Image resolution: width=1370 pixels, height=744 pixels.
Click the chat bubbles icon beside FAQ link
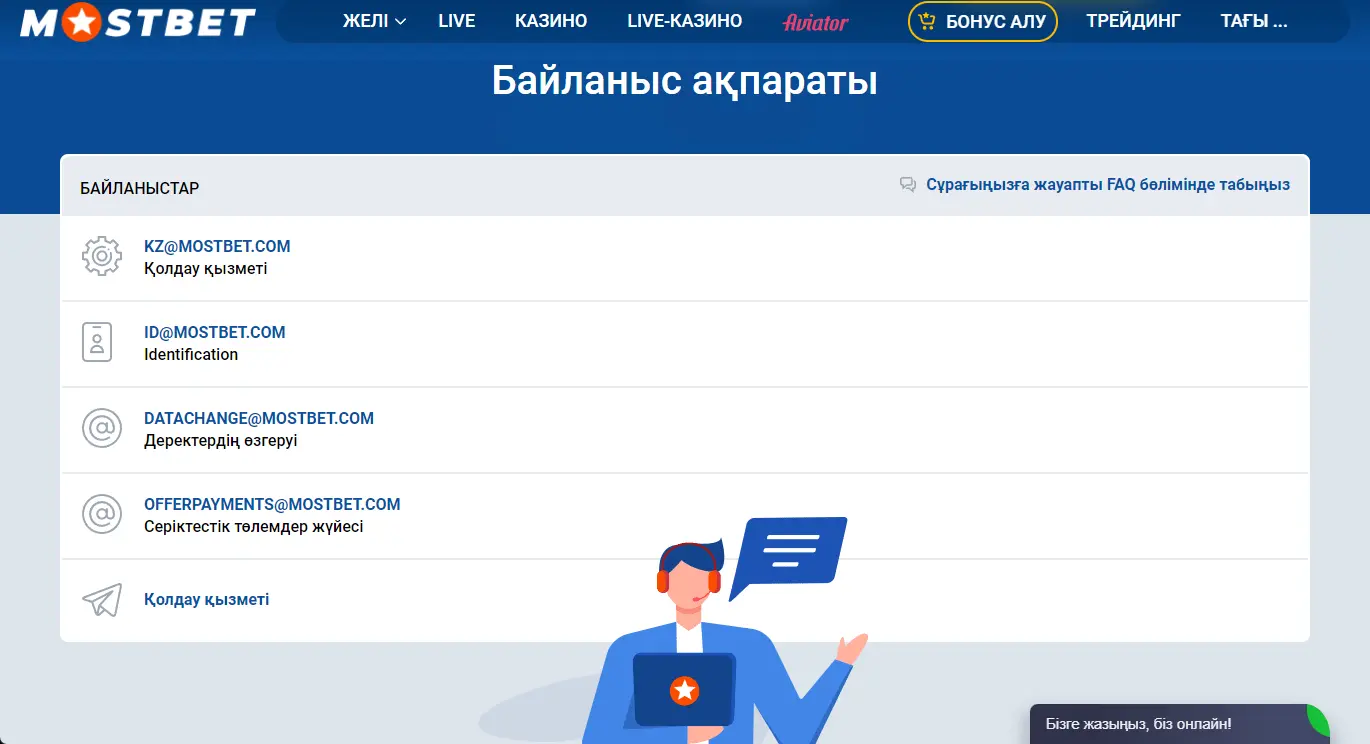click(x=908, y=185)
